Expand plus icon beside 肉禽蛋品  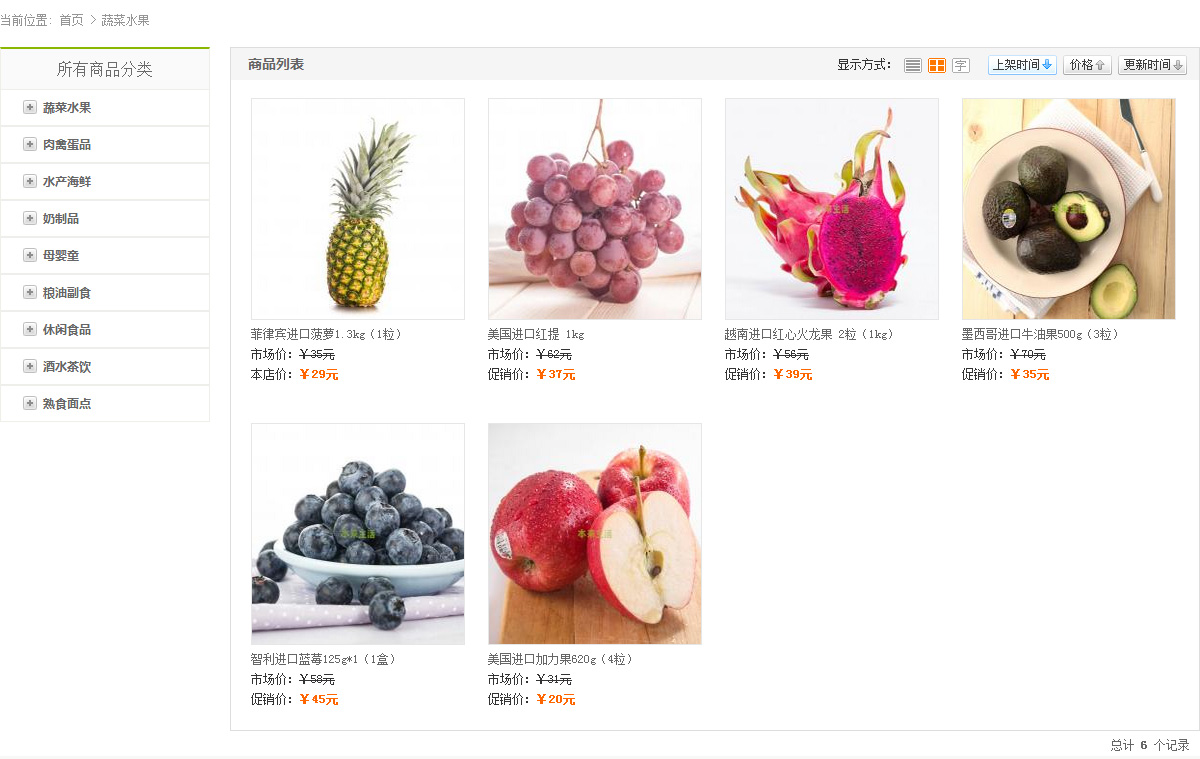[30, 144]
